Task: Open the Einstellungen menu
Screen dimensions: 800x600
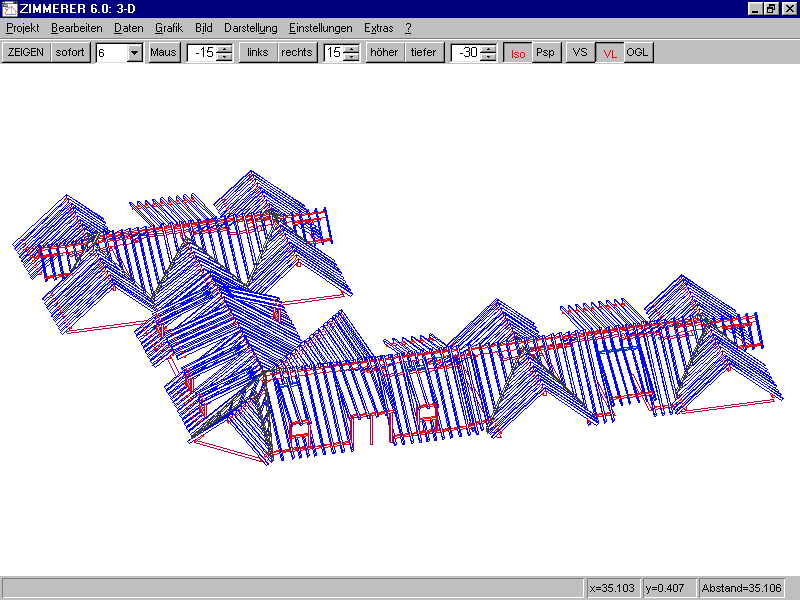Action: click(320, 28)
